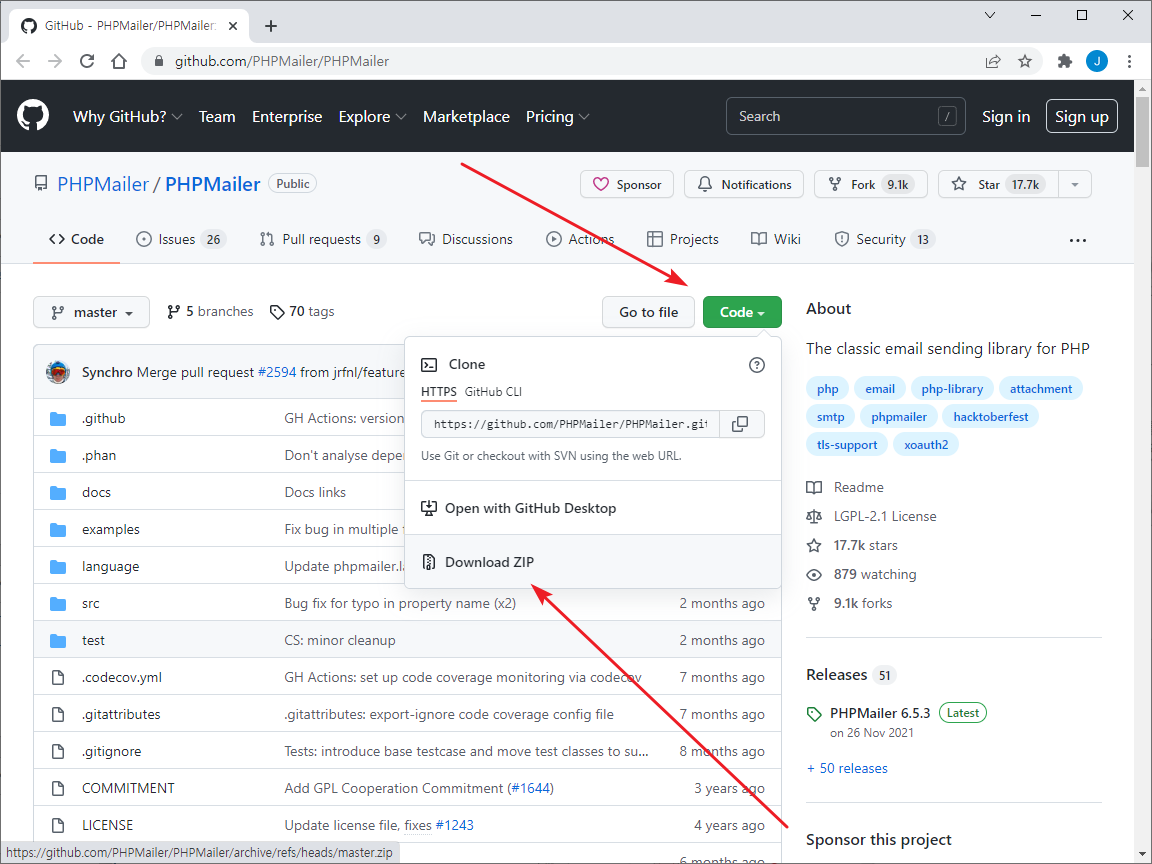Open the COMMITMENT file

(x=129, y=788)
